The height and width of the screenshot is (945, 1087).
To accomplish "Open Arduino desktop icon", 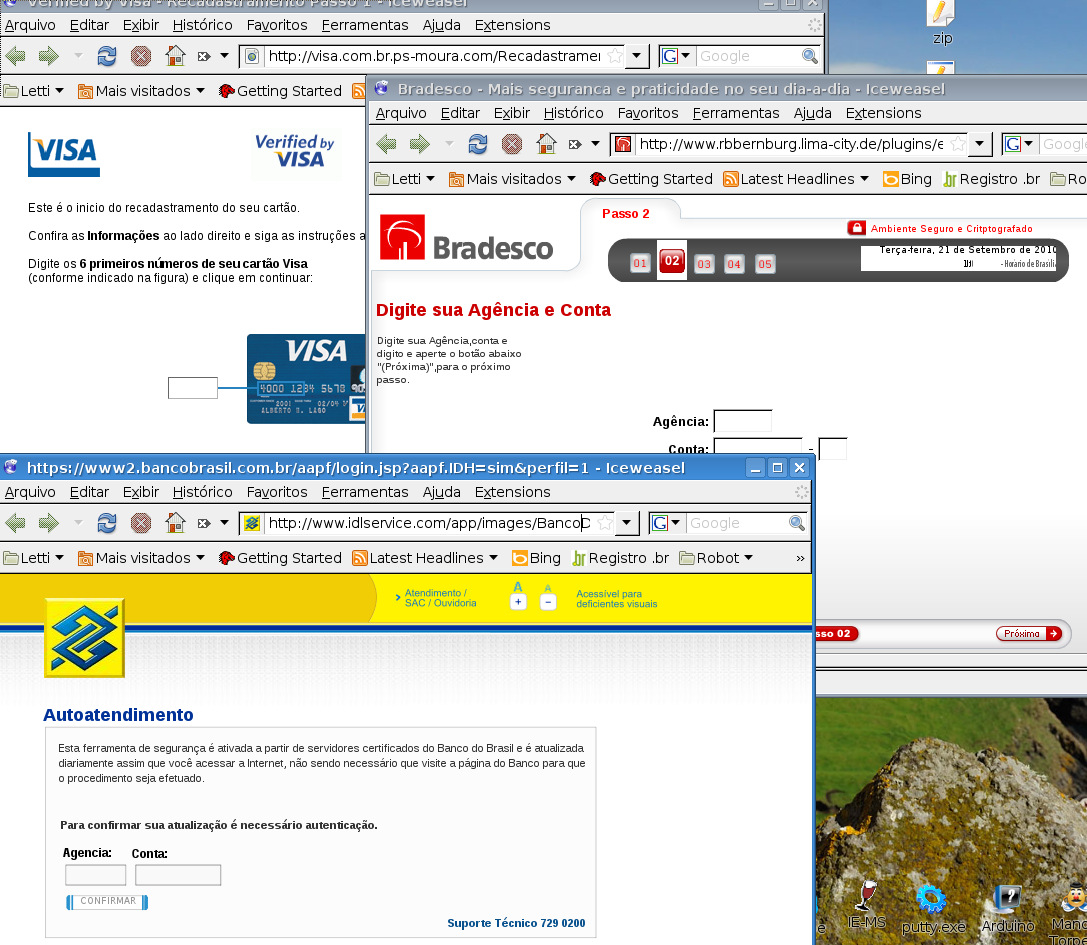I will point(1007,909).
